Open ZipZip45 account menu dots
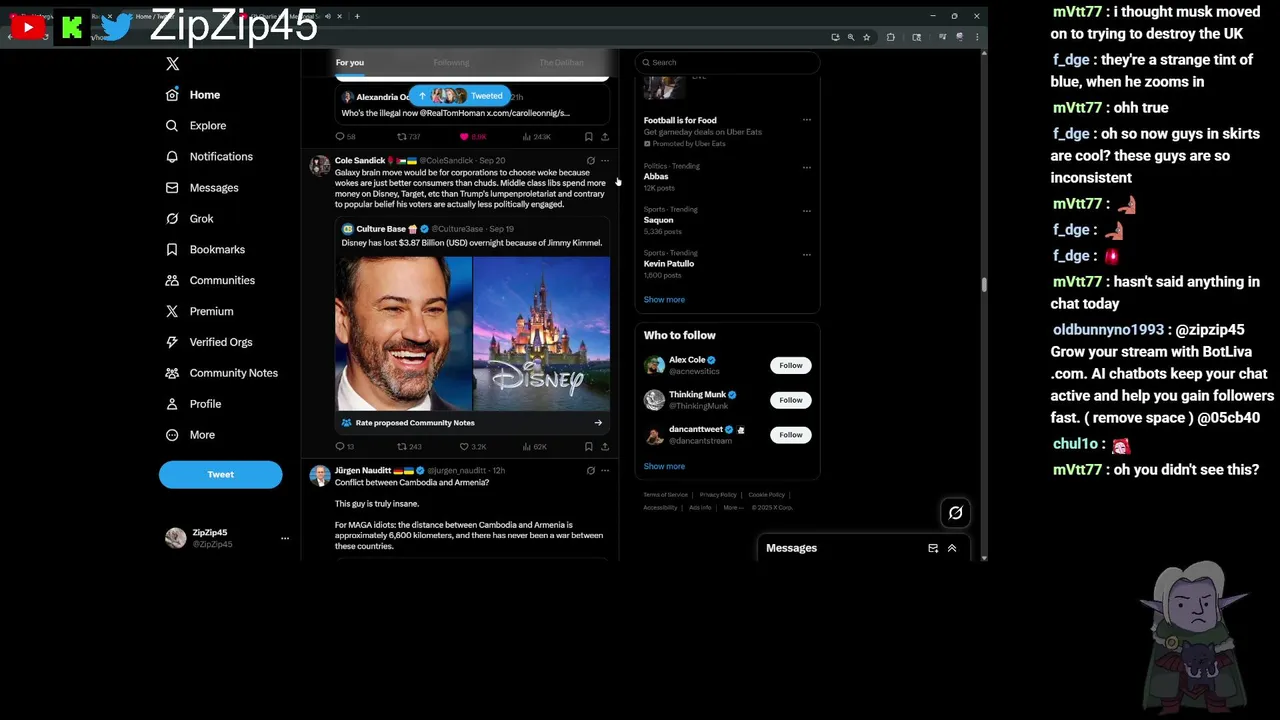Screen dimensions: 1280x720 tap(285, 538)
